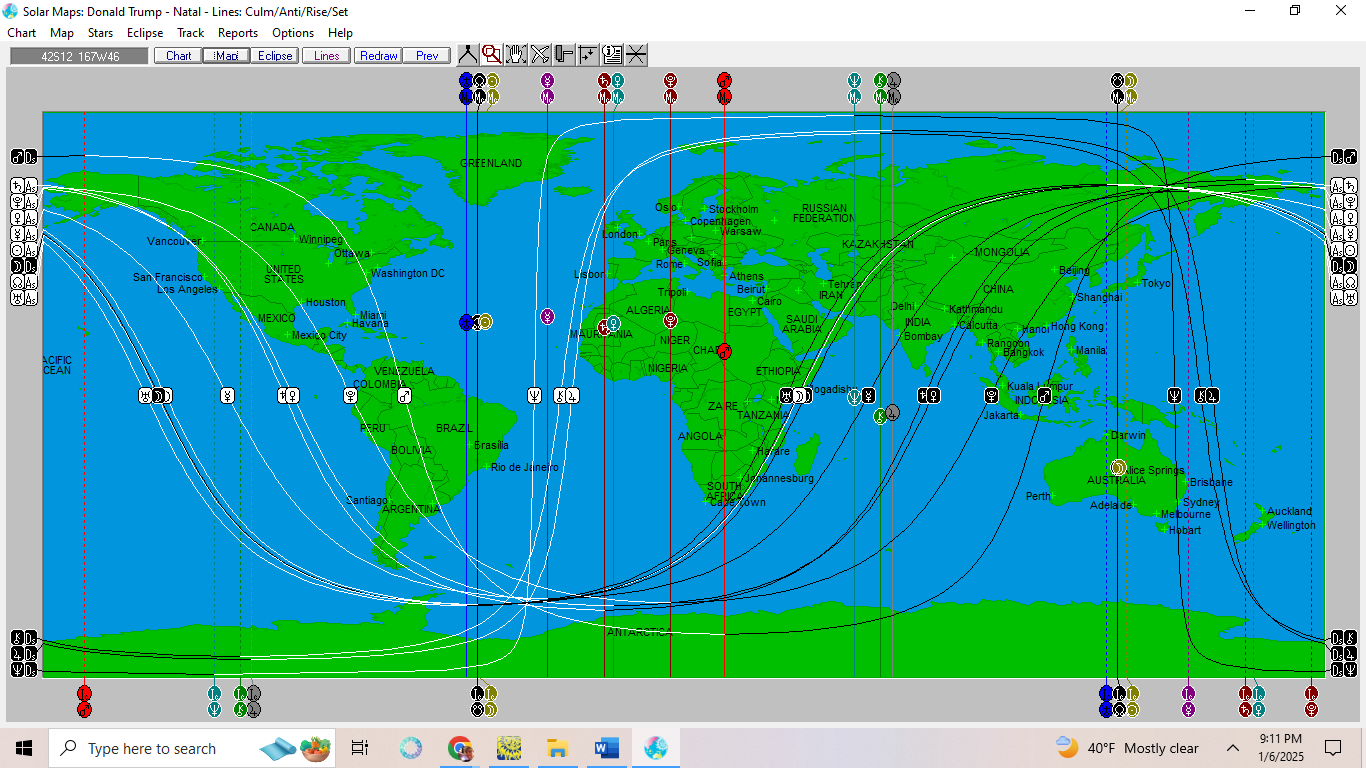Select the compass pointer tool icon
The image size is (1366, 768).
pyautogui.click(x=468, y=55)
